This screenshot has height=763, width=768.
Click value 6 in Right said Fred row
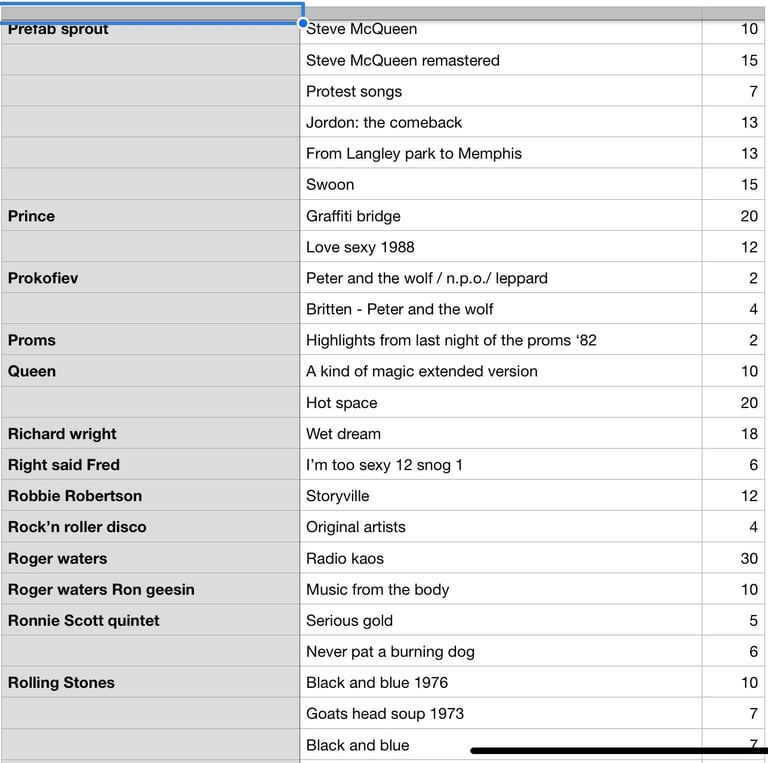click(x=733, y=464)
